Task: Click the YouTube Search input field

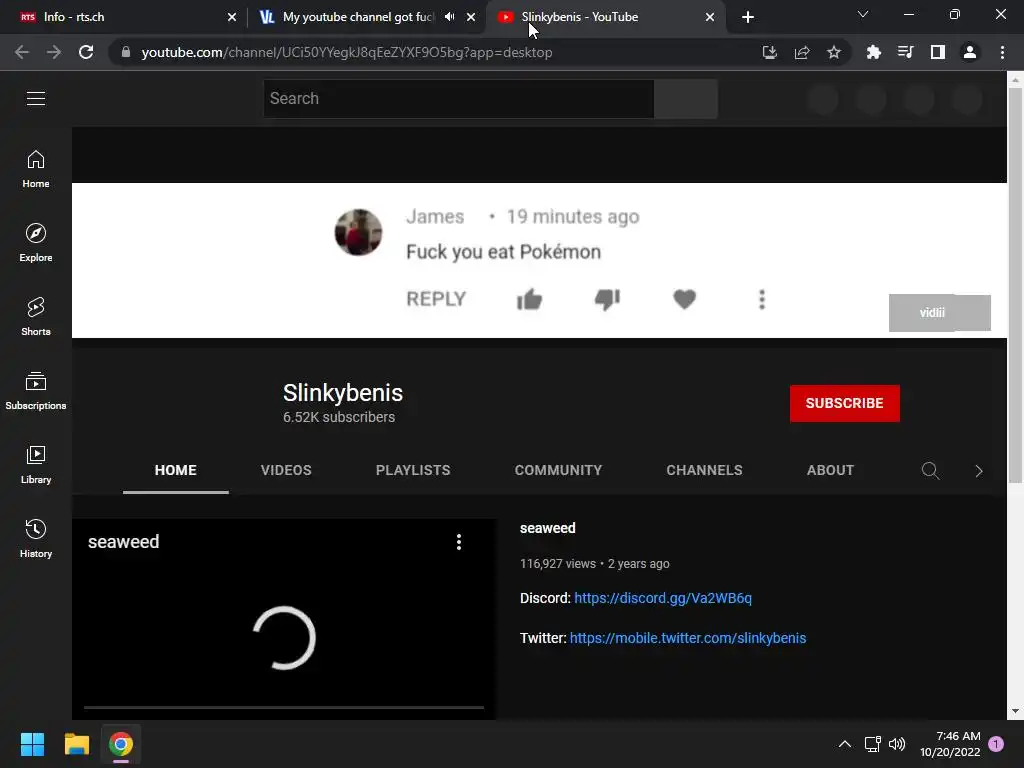Action: [458, 99]
